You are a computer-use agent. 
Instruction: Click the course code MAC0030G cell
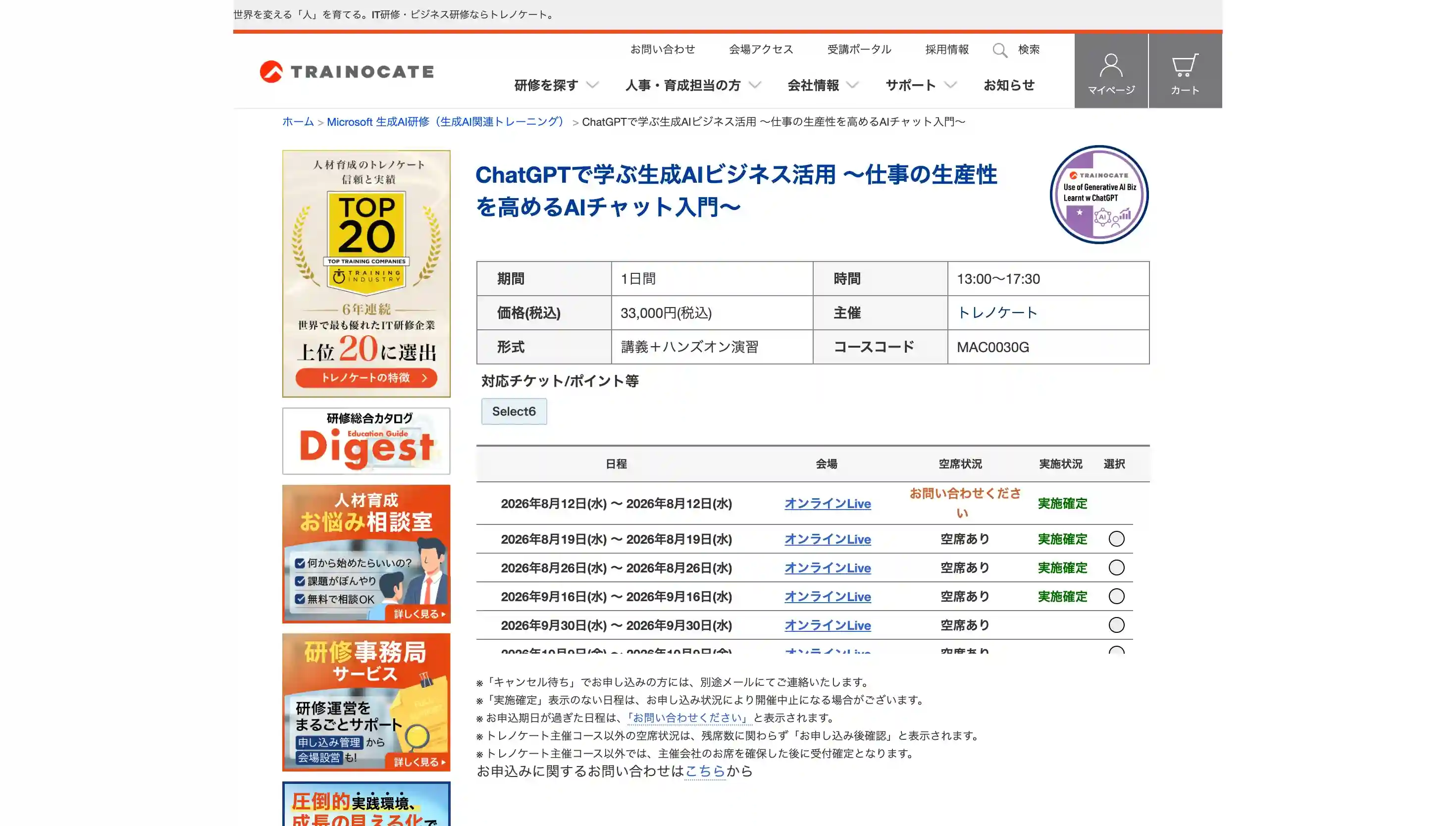tap(1048, 347)
